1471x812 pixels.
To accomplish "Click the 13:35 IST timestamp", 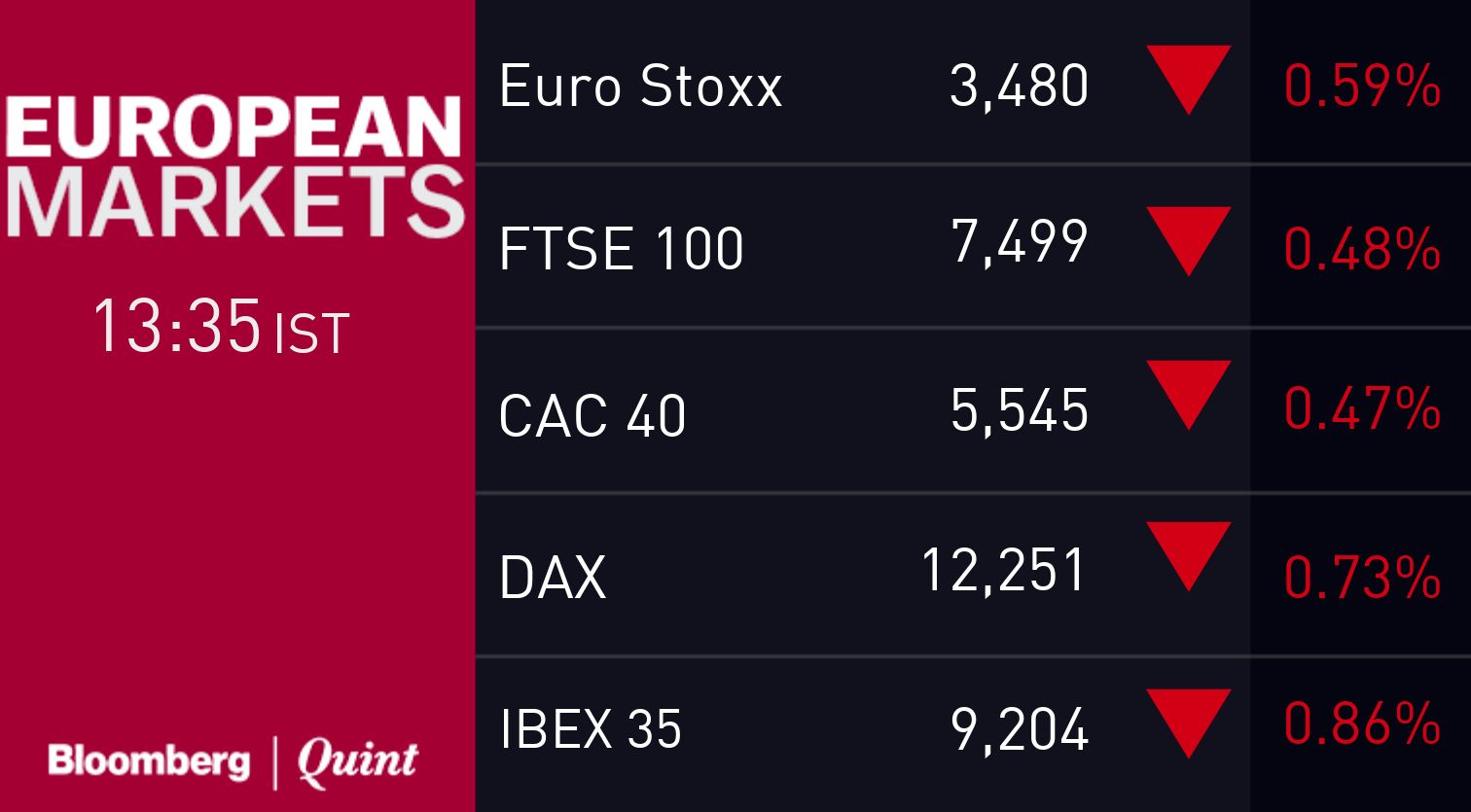I will point(221,329).
